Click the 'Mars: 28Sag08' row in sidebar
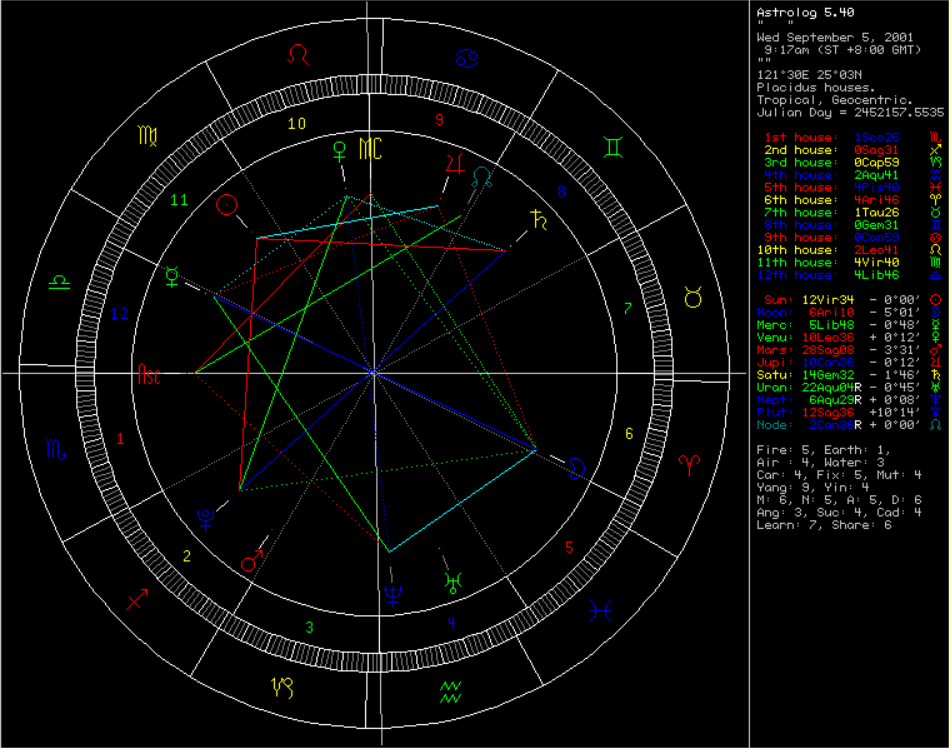952x748 pixels. click(850, 350)
